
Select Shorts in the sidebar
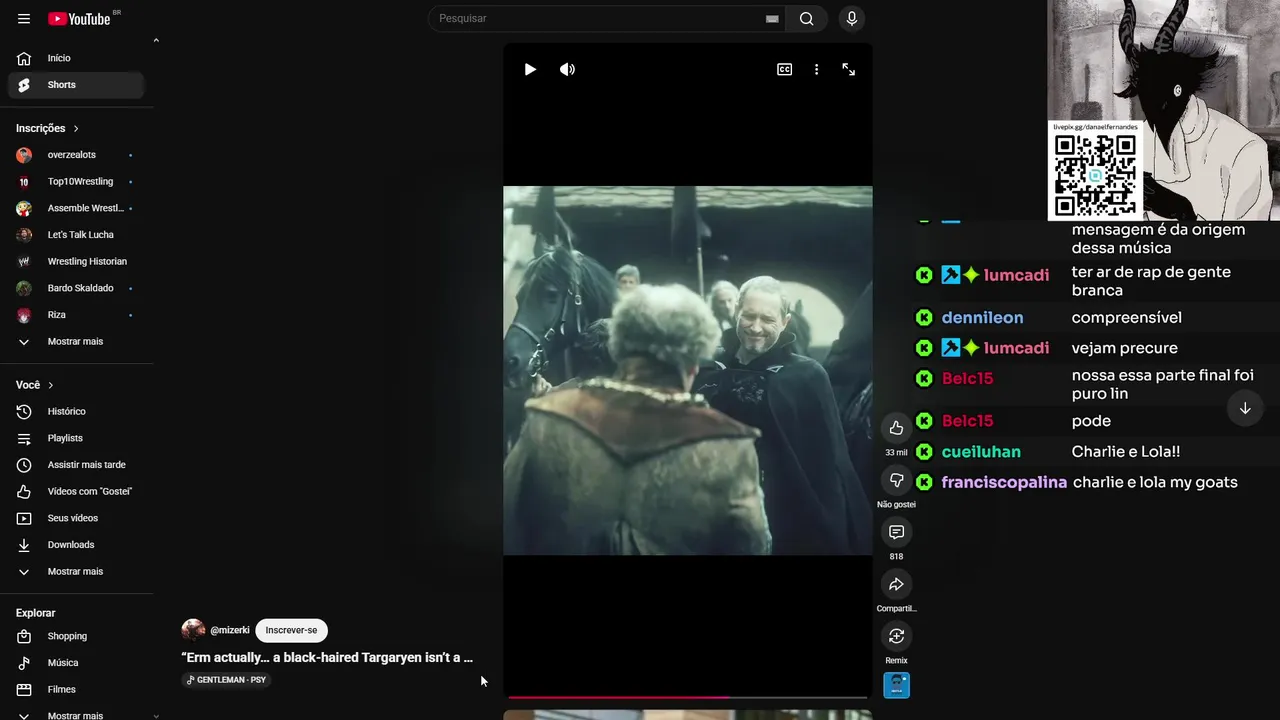[76, 85]
